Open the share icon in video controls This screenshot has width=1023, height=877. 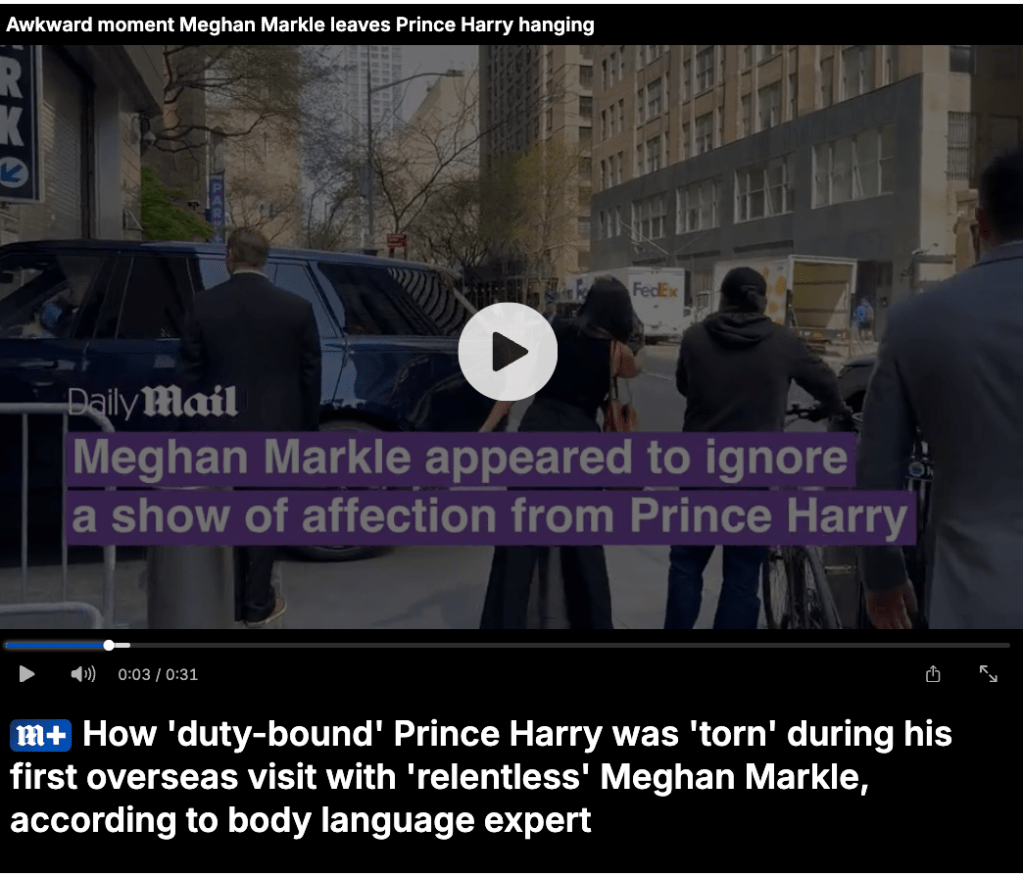click(933, 673)
